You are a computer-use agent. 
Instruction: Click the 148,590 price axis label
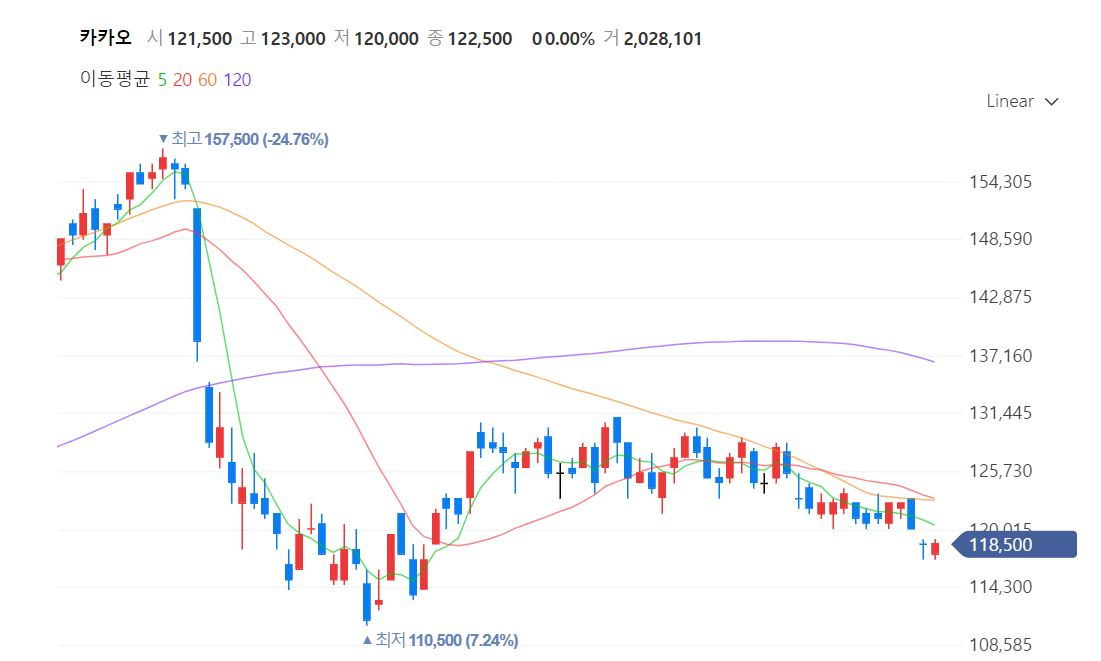pos(1001,239)
